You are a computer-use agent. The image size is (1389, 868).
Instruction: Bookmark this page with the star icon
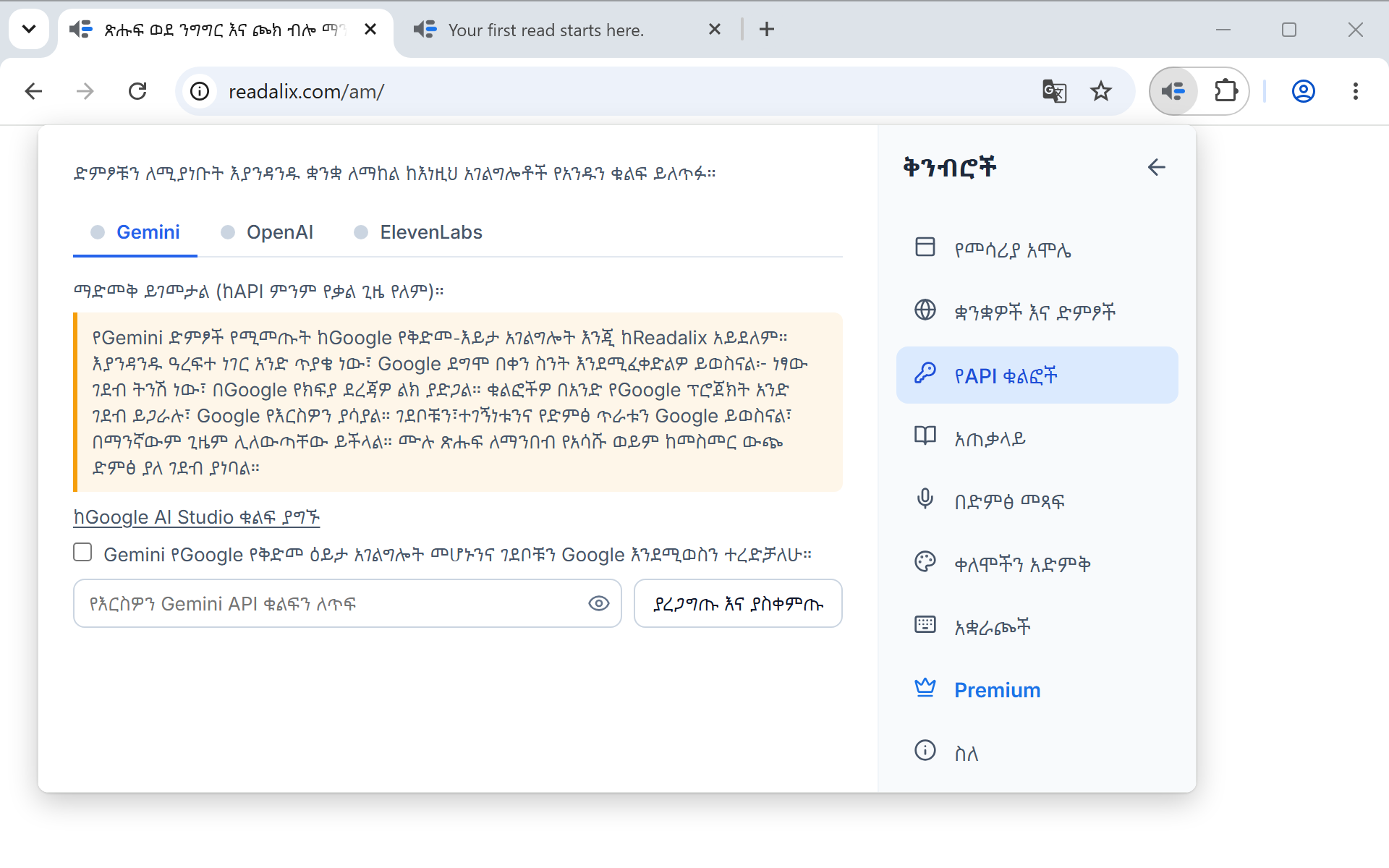point(1100,91)
